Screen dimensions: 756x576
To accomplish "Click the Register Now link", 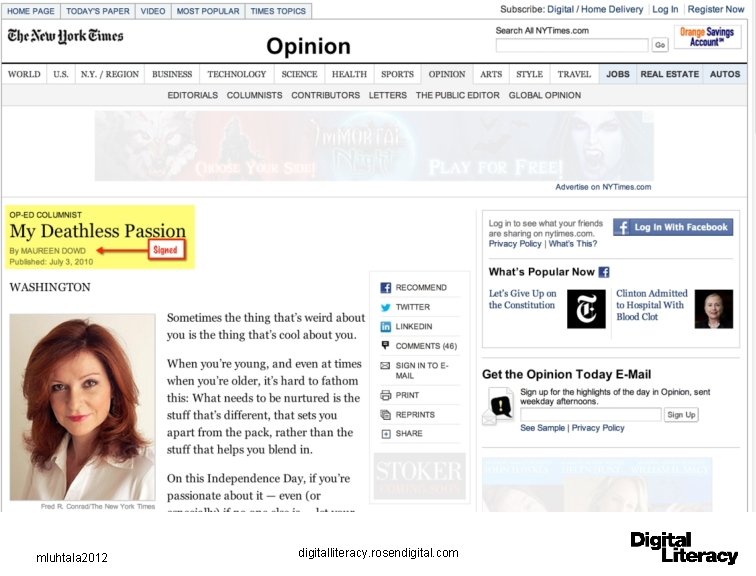I will point(716,9).
